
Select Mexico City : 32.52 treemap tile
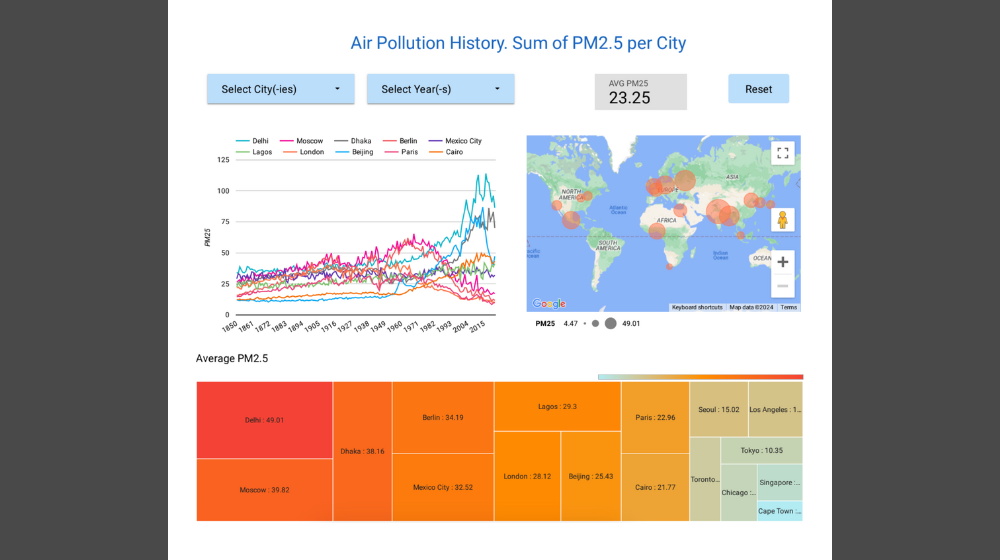coord(443,487)
